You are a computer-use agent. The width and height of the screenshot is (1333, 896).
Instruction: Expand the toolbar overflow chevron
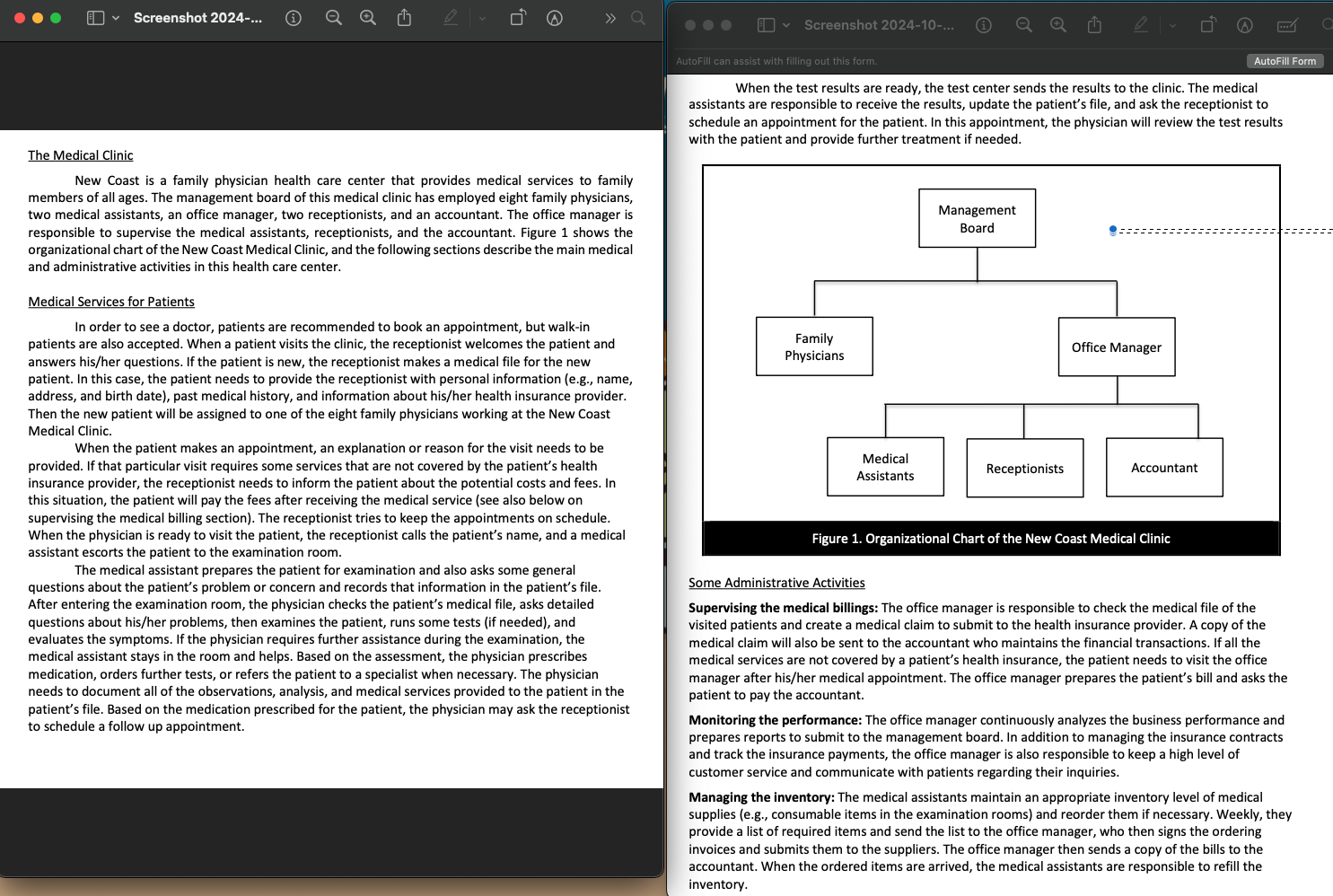609,17
